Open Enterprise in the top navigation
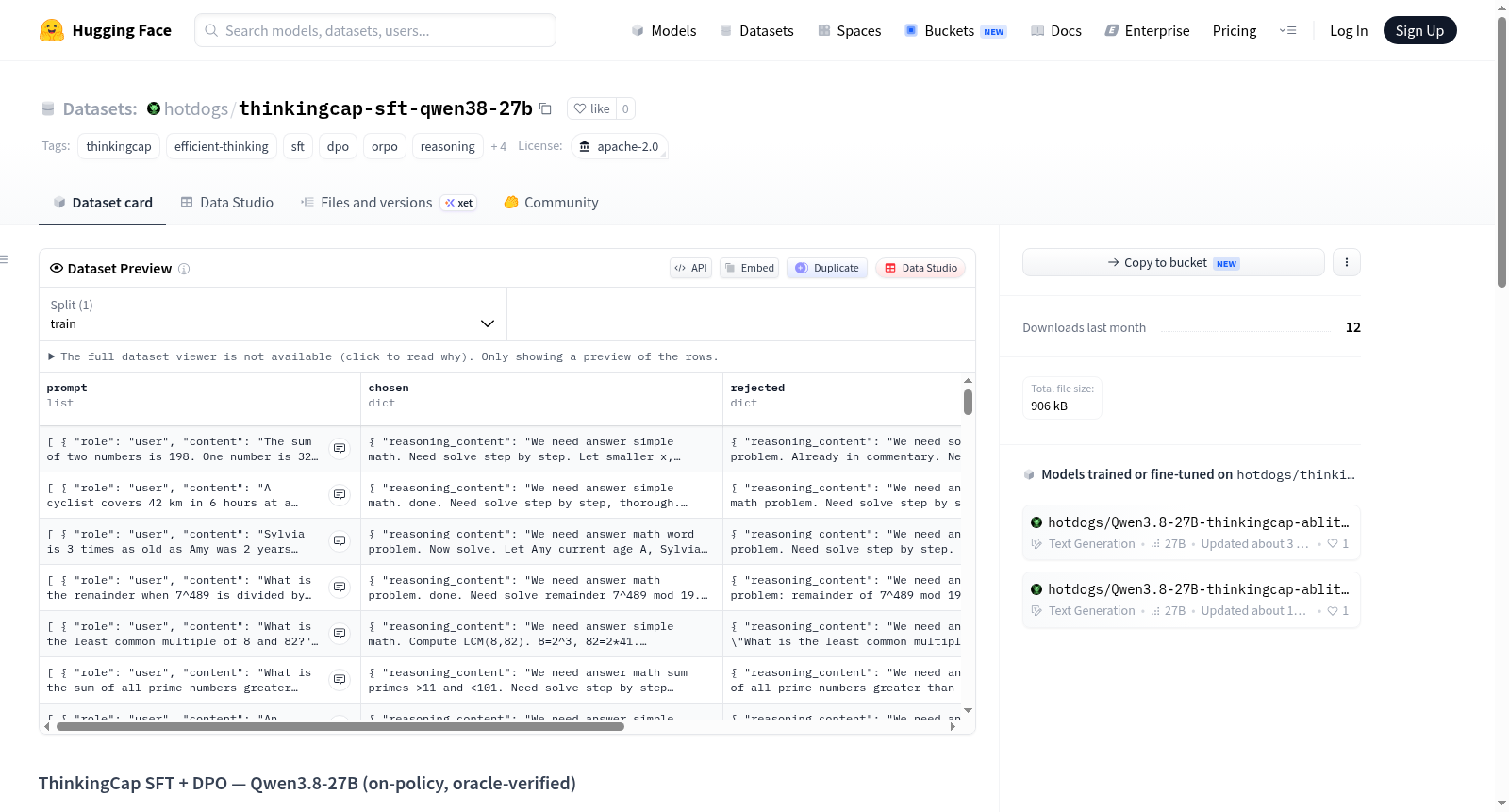Screen dimensions: 1509x812 pyautogui.click(x=1148, y=30)
